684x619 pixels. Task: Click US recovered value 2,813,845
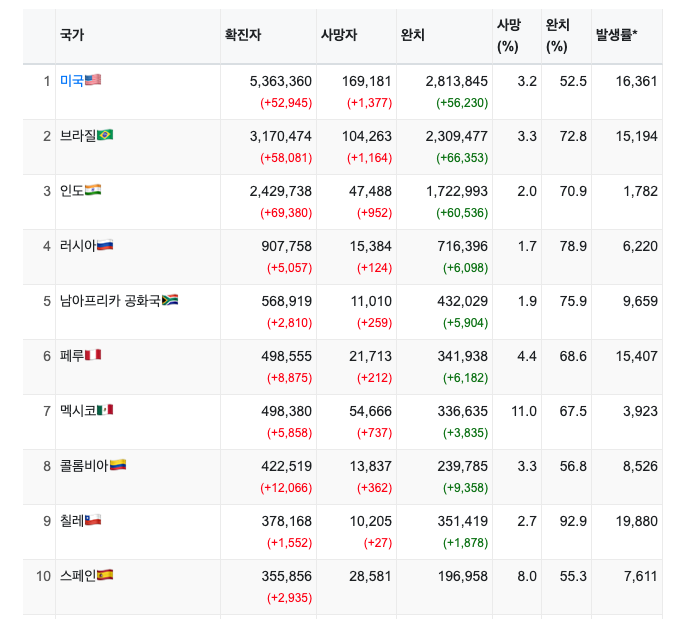pyautogui.click(x=457, y=81)
